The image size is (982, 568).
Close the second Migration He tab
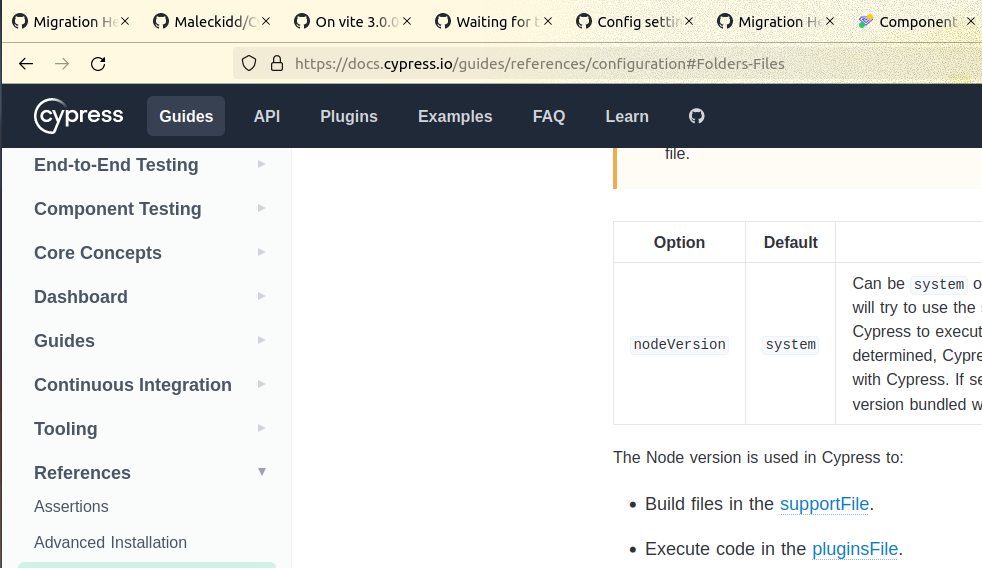[x=829, y=21]
